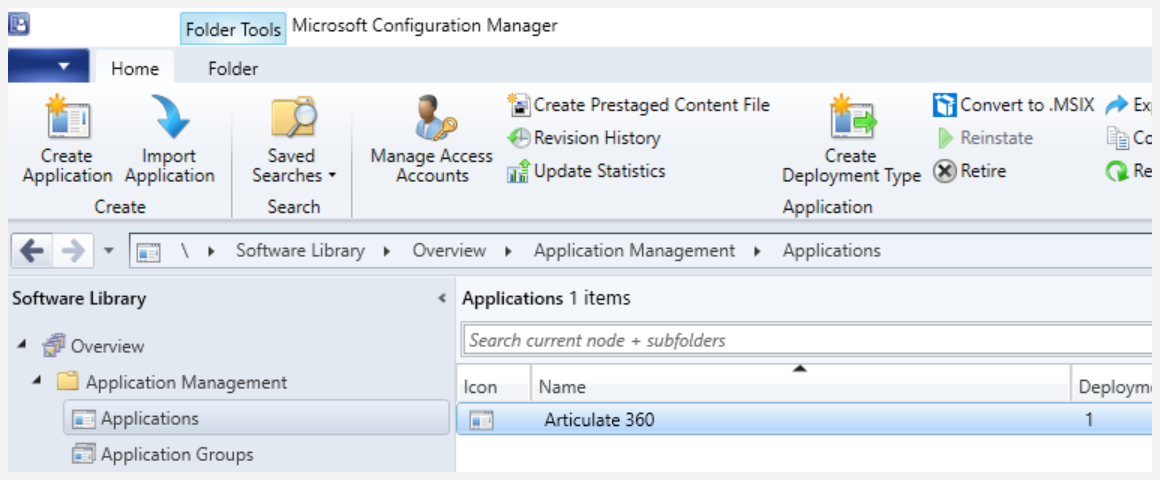Viewport: 1160px width, 480px height.
Task: Collapse the Overview tree node
Action: click(21, 345)
